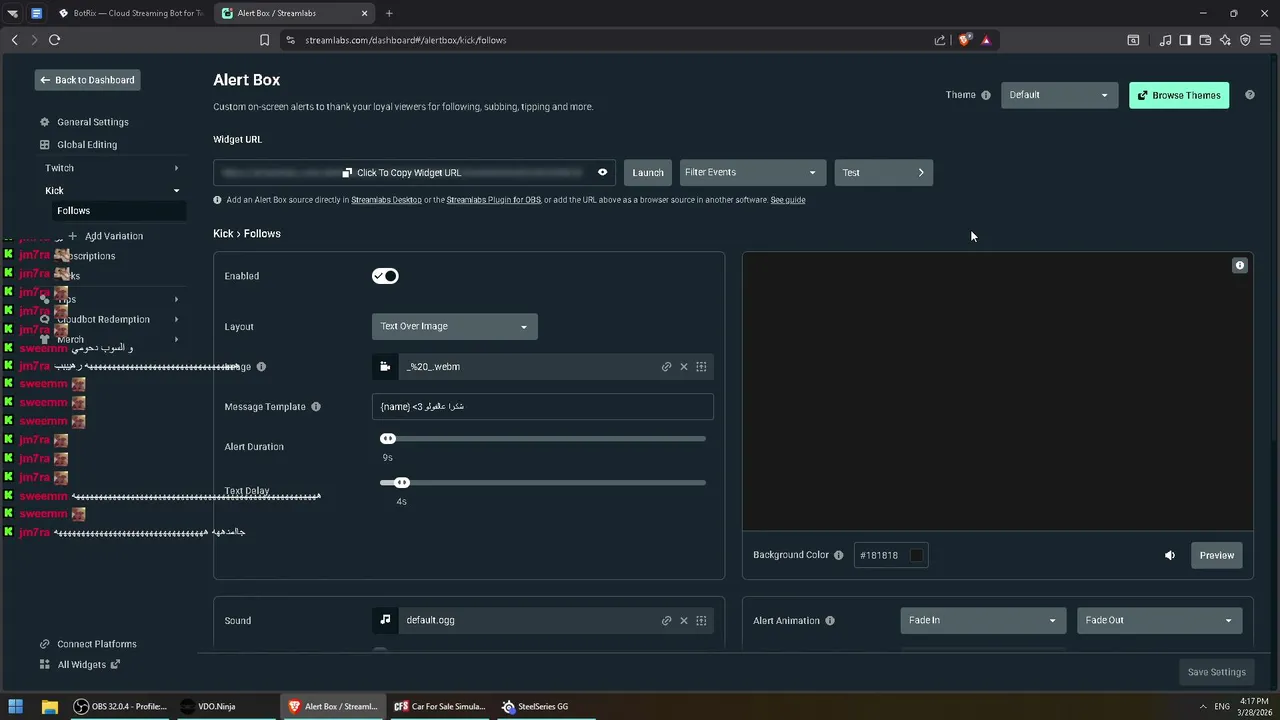1280x720 pixels.
Task: Click the music note icon for Sound
Action: pyautogui.click(x=385, y=620)
